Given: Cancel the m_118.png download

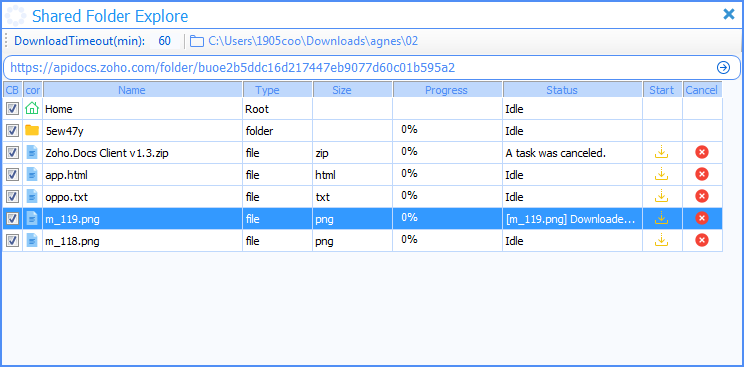Looking at the screenshot, I should coord(702,240).
